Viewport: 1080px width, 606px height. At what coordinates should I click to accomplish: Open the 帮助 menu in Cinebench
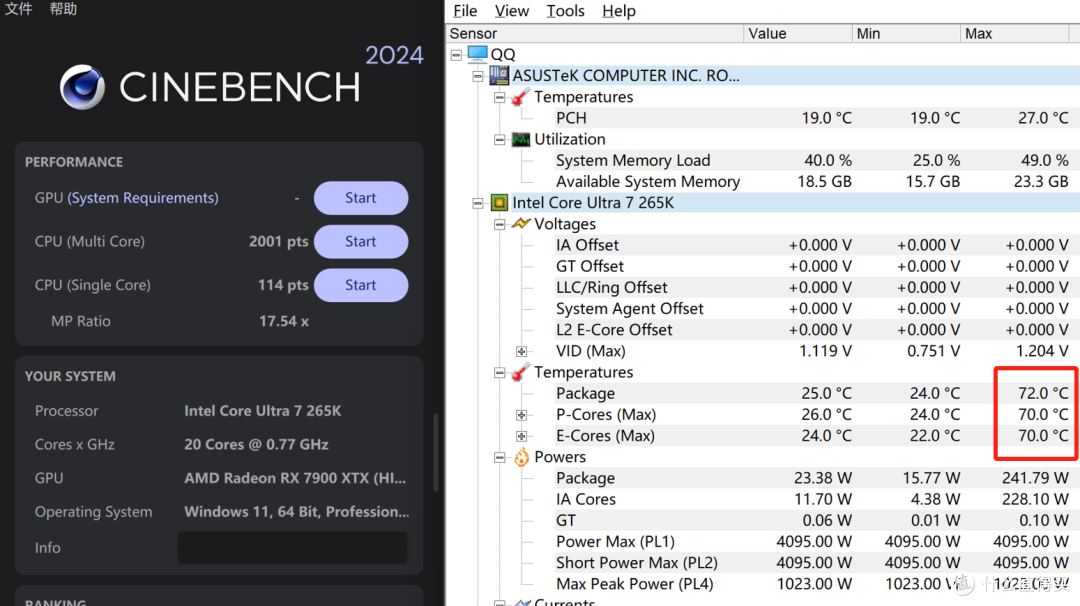(x=63, y=9)
